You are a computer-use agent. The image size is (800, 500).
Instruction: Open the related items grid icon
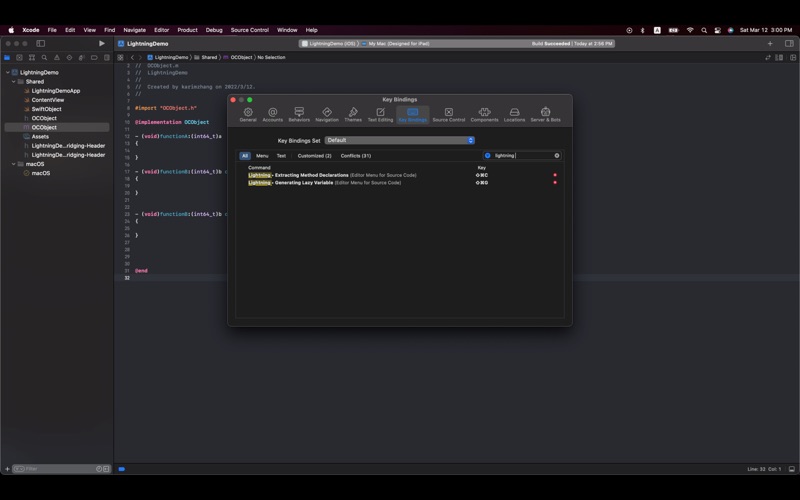[x=120, y=58]
